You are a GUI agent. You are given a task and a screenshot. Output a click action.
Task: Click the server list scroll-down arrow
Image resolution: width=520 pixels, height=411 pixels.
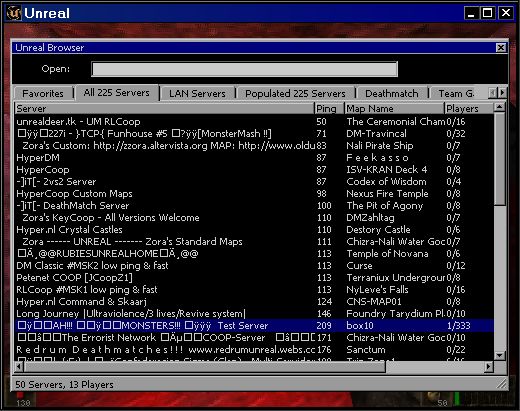[x=499, y=355]
